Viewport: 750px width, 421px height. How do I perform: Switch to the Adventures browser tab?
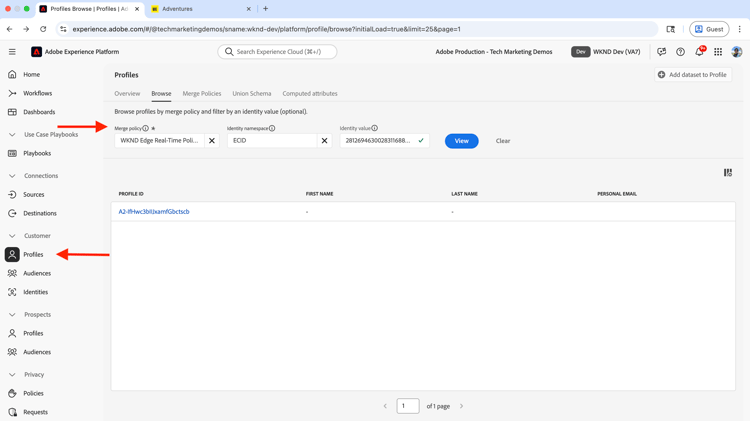pos(201,9)
